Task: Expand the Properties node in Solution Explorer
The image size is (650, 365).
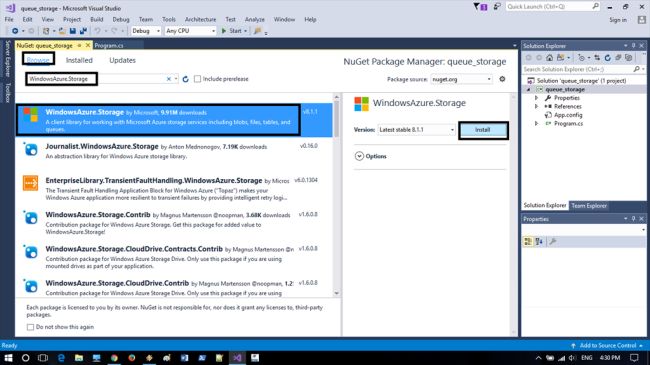Action: click(536, 98)
